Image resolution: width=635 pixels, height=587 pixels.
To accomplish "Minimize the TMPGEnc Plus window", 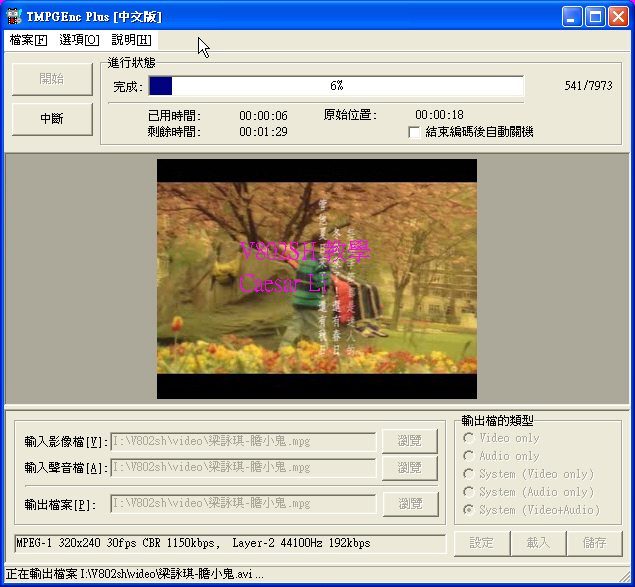I will 572,17.
